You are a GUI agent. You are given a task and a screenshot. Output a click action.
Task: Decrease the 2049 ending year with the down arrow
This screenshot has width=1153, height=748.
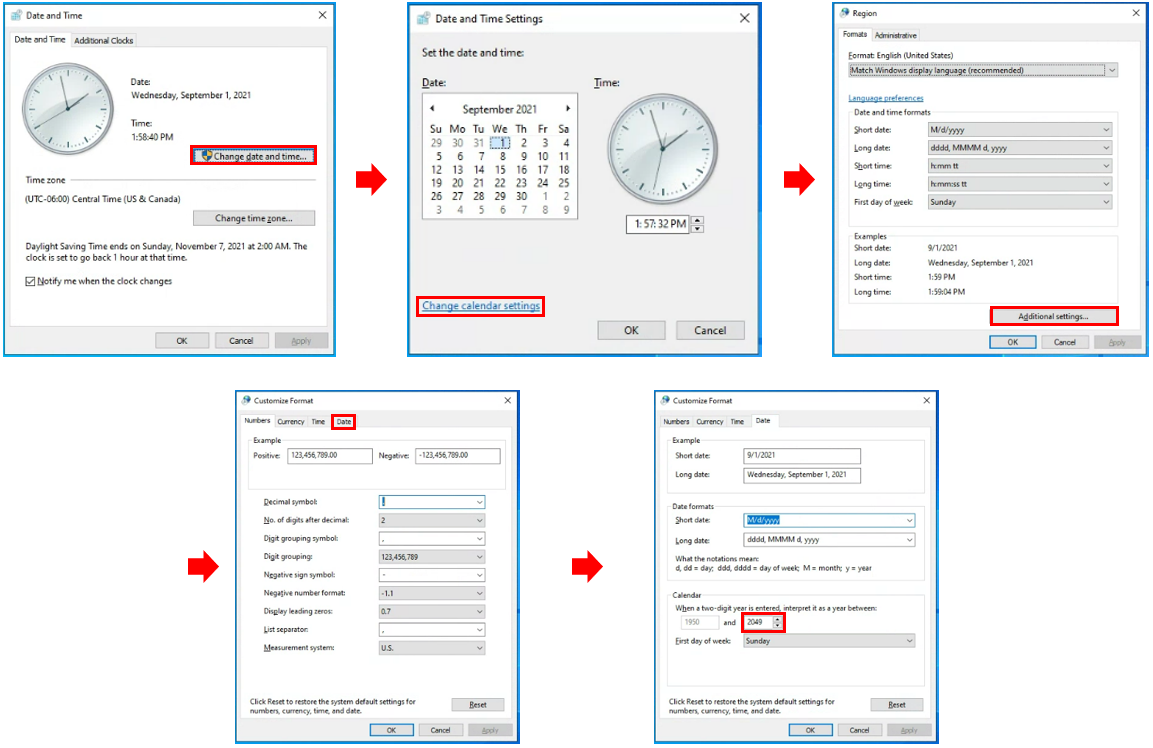tap(778, 626)
